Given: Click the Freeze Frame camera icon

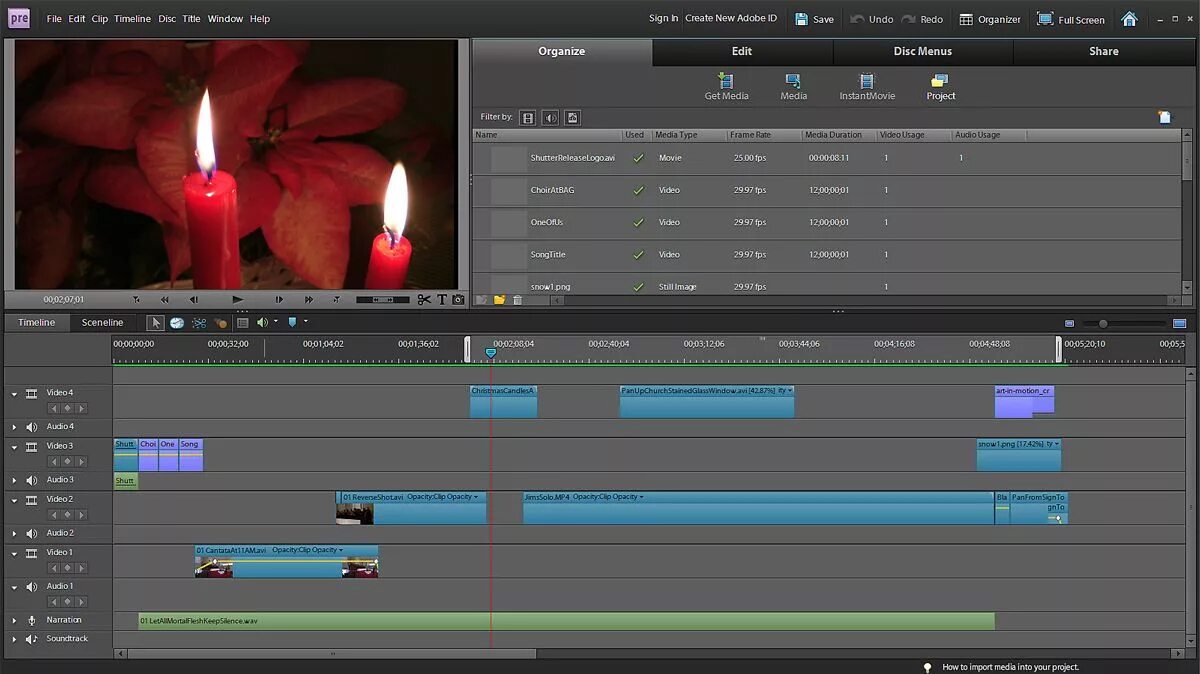Looking at the screenshot, I should [x=458, y=299].
